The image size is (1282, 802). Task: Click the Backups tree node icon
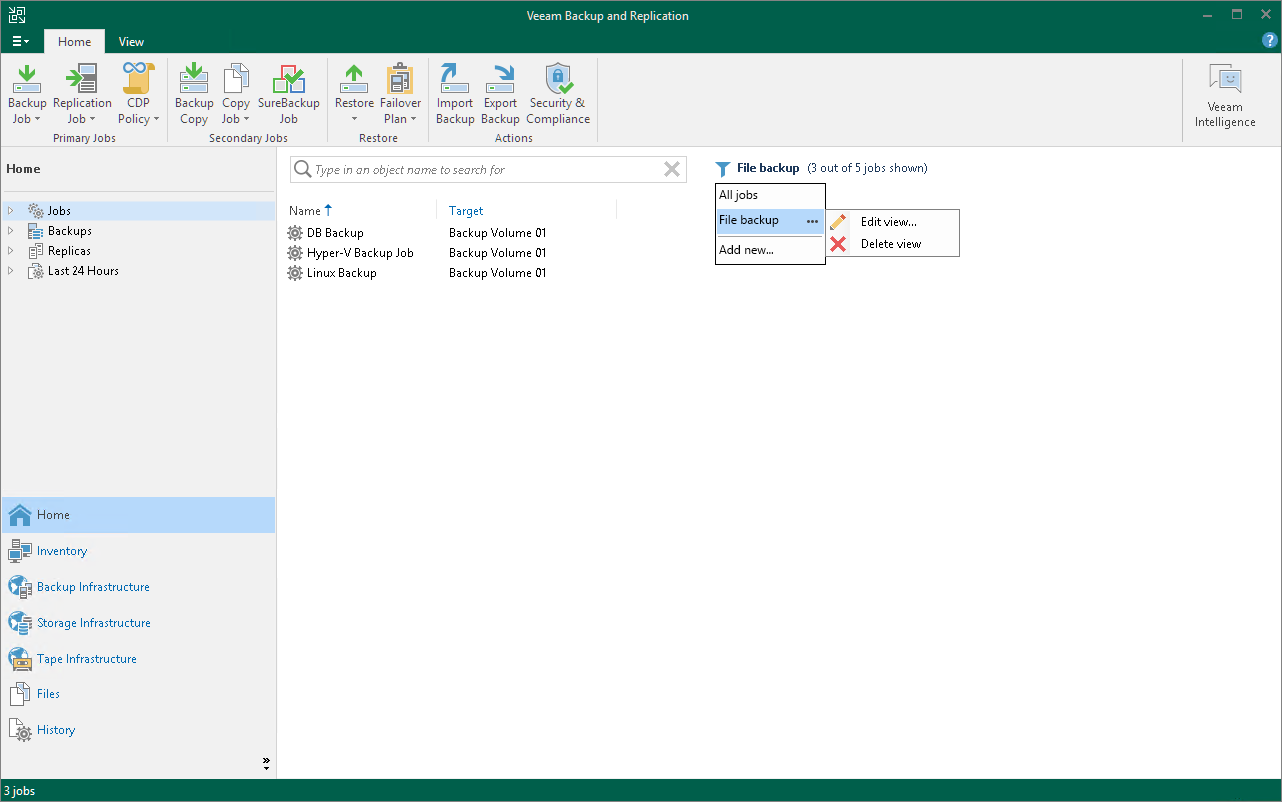(36, 231)
